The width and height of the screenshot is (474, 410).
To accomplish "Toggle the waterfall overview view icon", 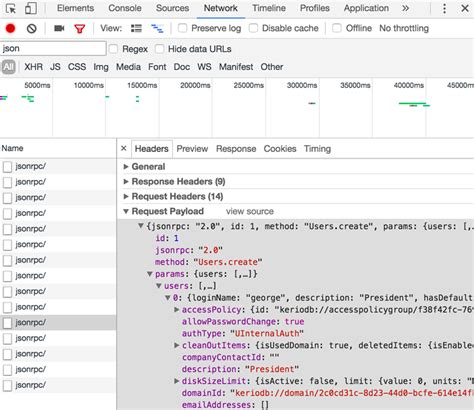I will pyautogui.click(x=157, y=29).
